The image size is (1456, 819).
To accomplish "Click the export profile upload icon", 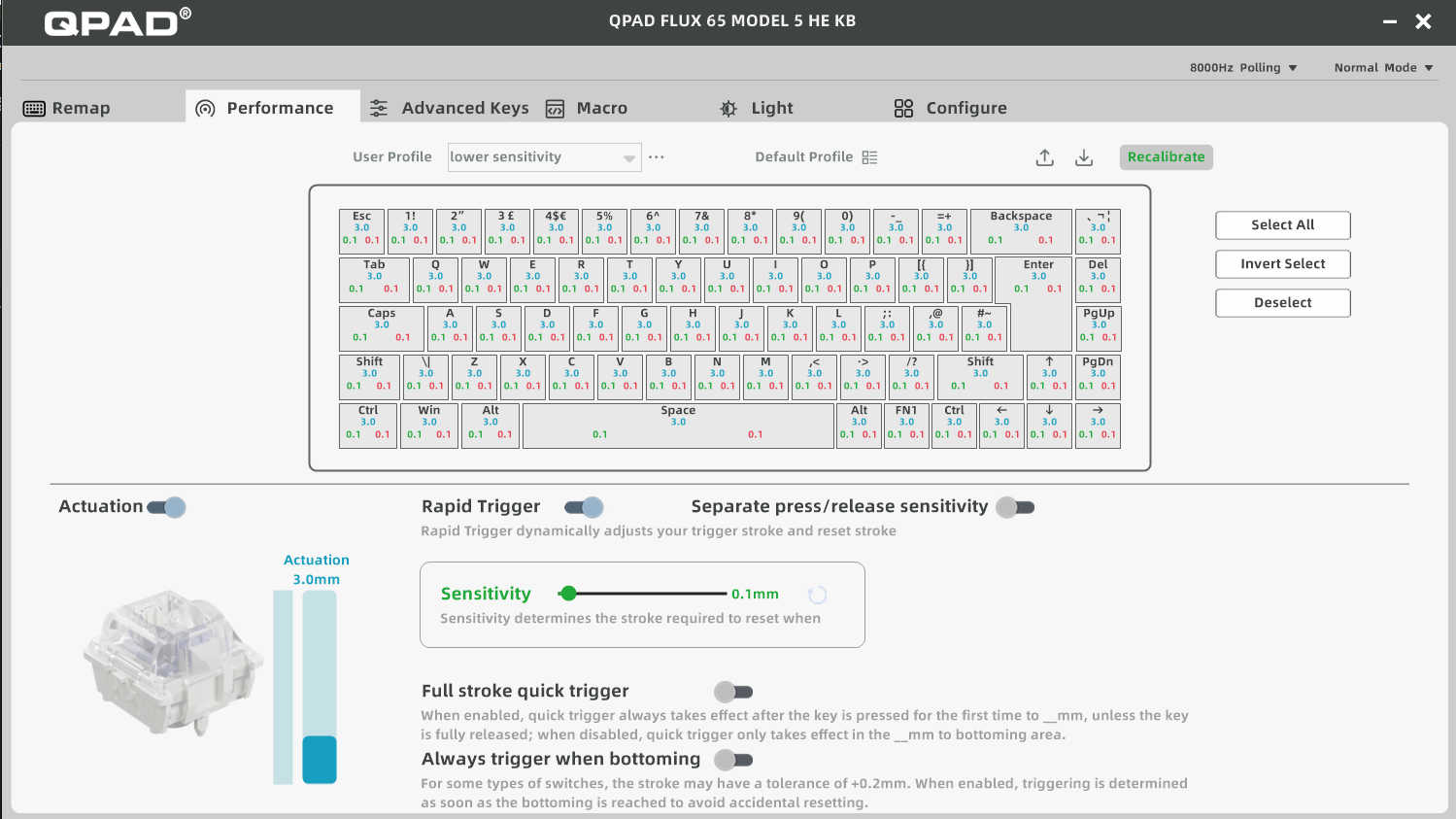I will click(x=1045, y=157).
